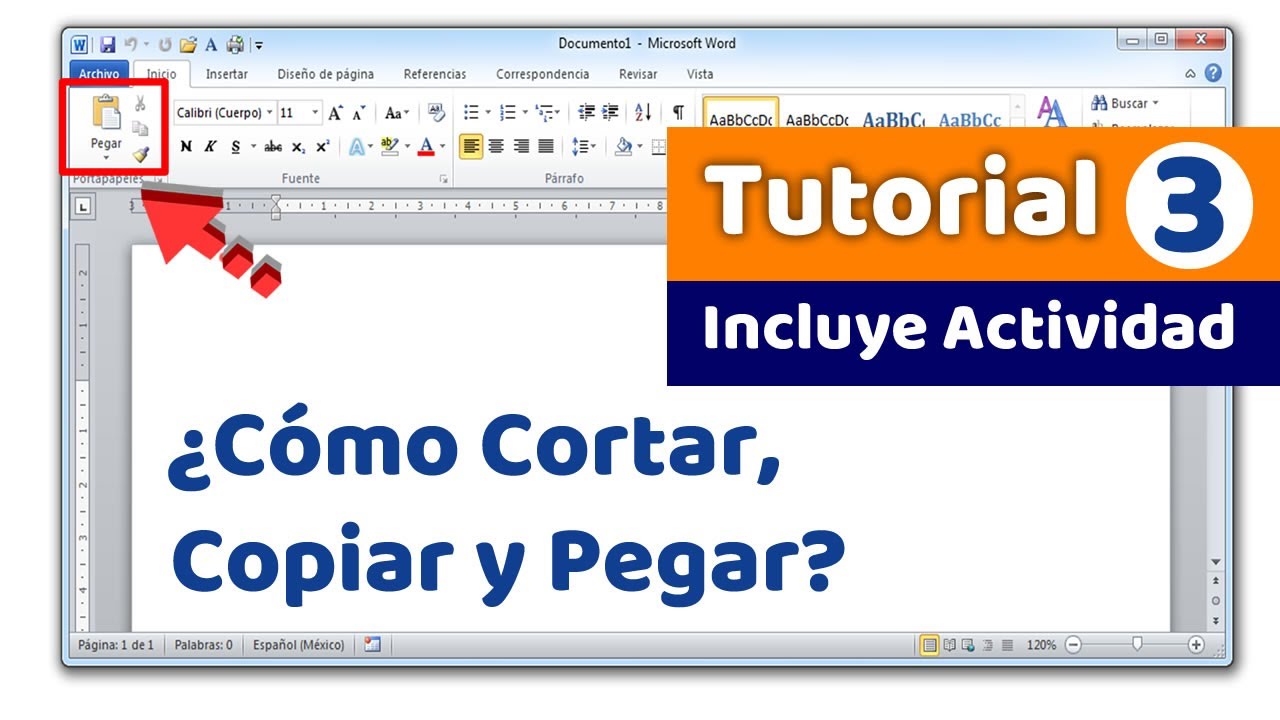Open the Pegar options arrow
This screenshot has height=720, width=1280.
click(x=106, y=157)
